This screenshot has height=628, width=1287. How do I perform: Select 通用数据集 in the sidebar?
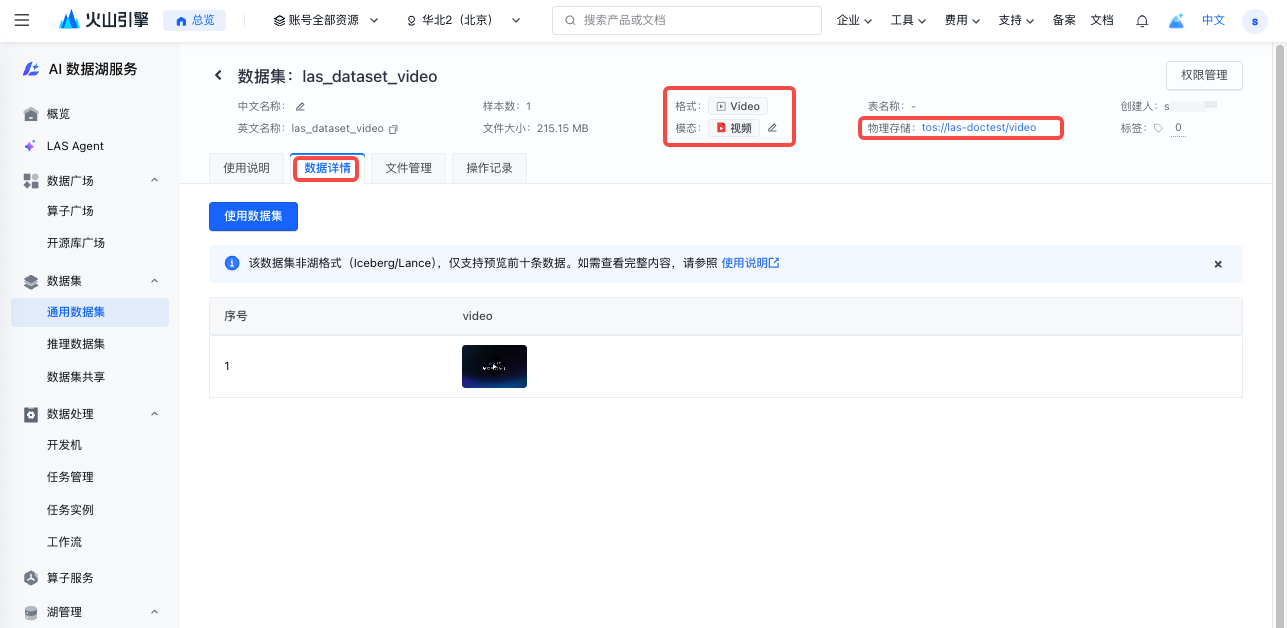pos(90,312)
